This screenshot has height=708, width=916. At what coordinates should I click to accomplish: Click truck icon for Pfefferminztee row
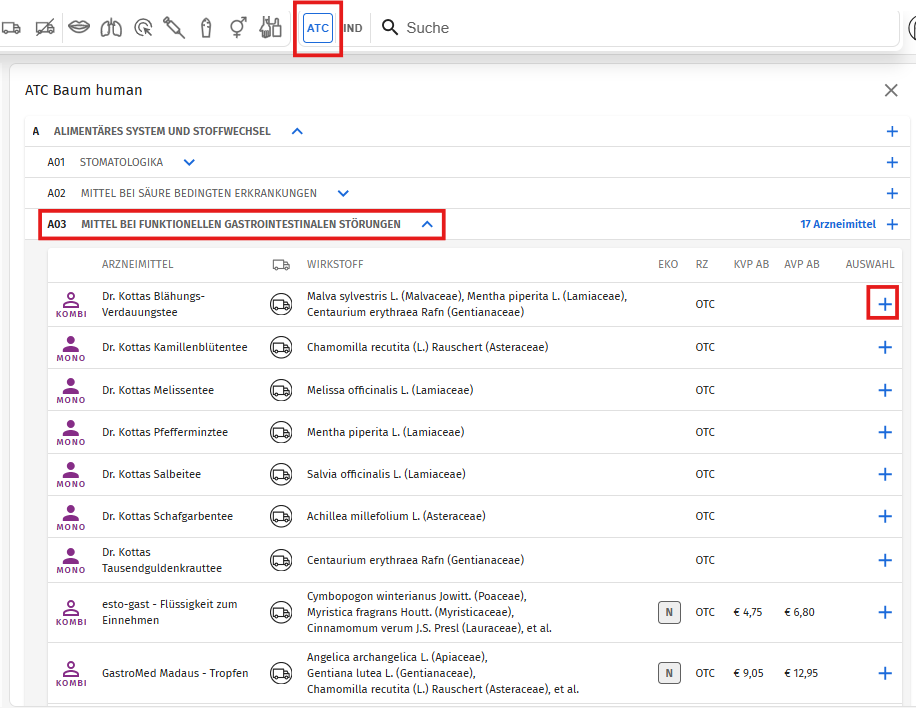pos(281,432)
